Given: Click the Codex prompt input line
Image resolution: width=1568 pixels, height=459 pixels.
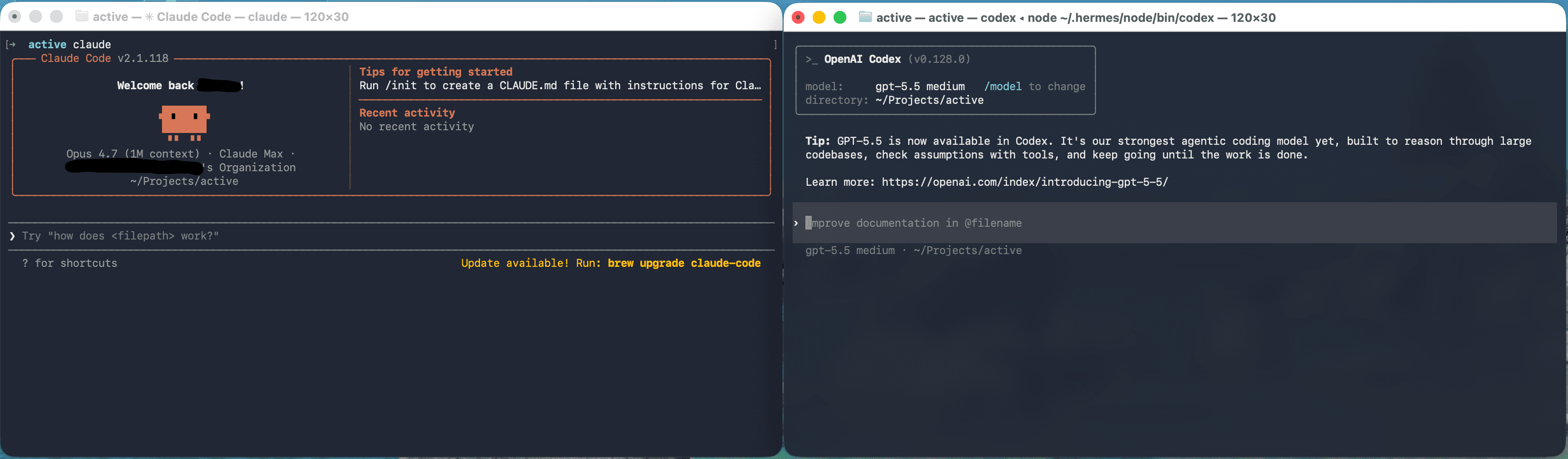Looking at the screenshot, I should click(1174, 223).
